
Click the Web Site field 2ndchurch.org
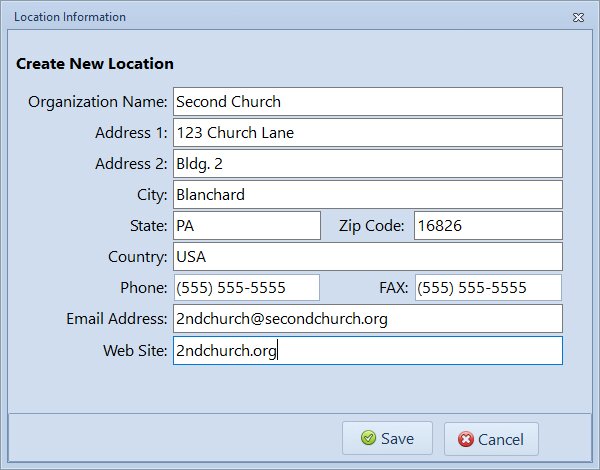tap(368, 350)
